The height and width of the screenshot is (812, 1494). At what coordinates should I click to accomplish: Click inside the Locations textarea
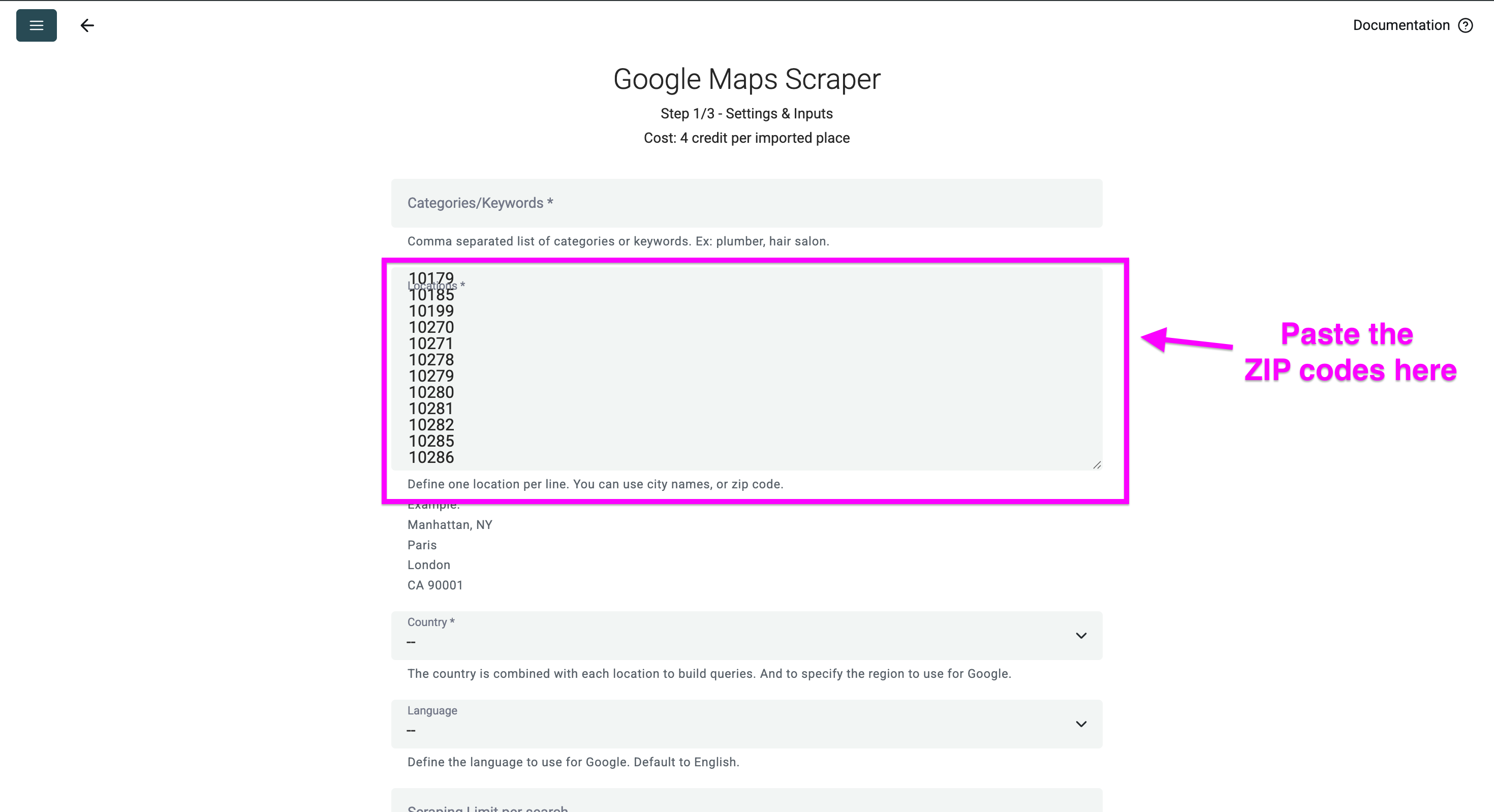746,368
